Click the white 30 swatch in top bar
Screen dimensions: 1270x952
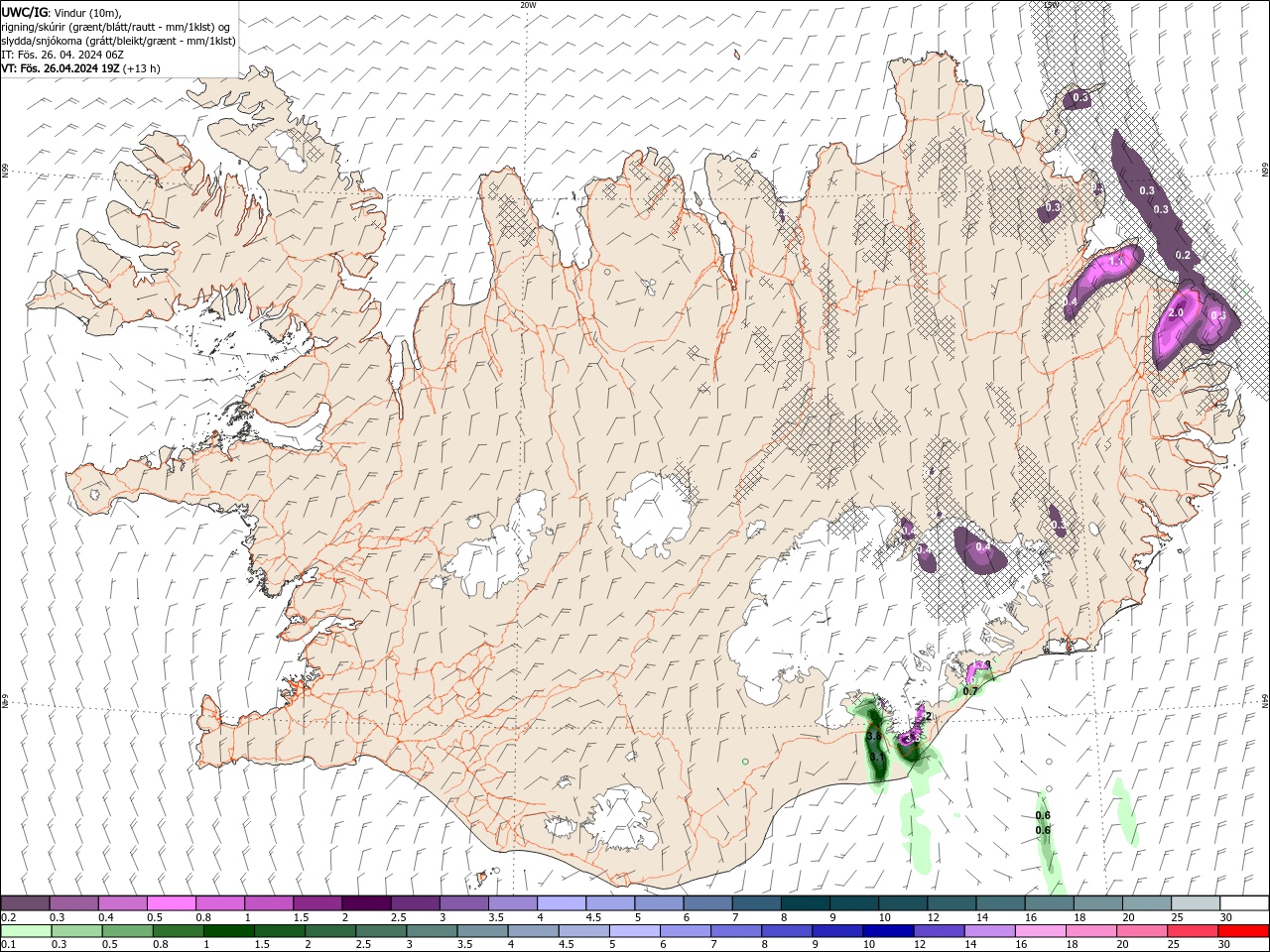pyautogui.click(x=1243, y=903)
